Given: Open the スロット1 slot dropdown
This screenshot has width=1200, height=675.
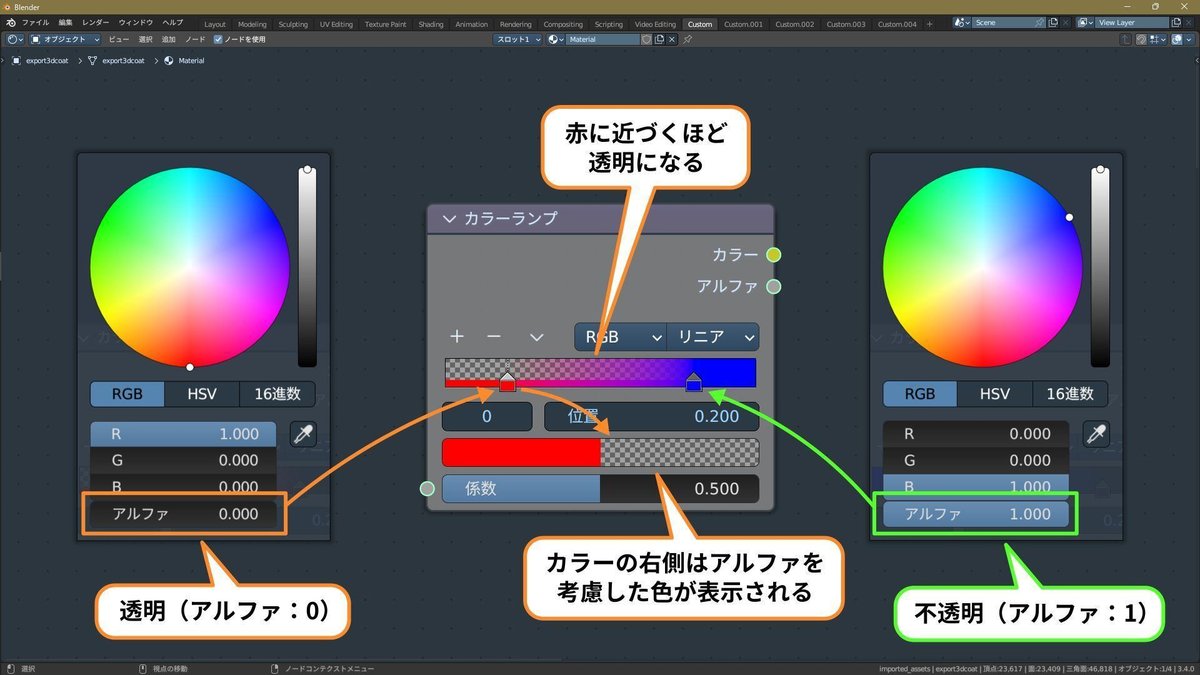Looking at the screenshot, I should point(519,39).
